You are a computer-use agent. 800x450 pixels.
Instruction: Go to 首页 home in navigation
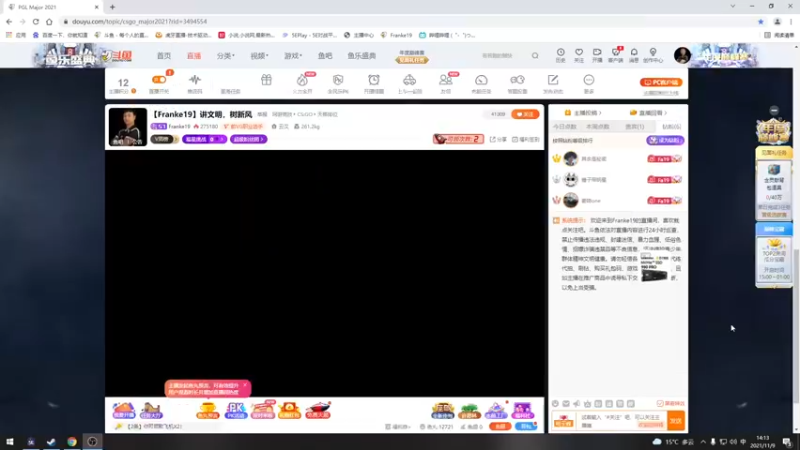point(164,56)
